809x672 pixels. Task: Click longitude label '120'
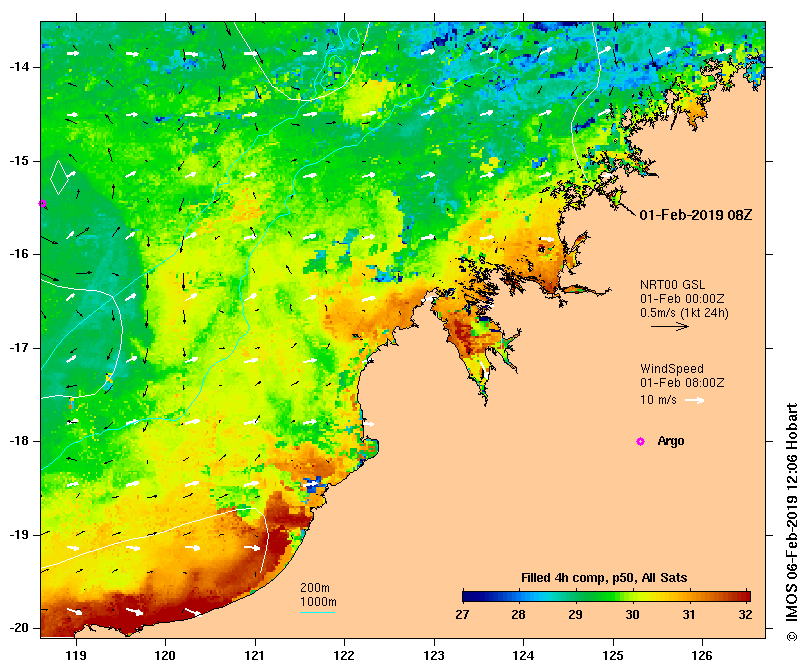point(165,656)
